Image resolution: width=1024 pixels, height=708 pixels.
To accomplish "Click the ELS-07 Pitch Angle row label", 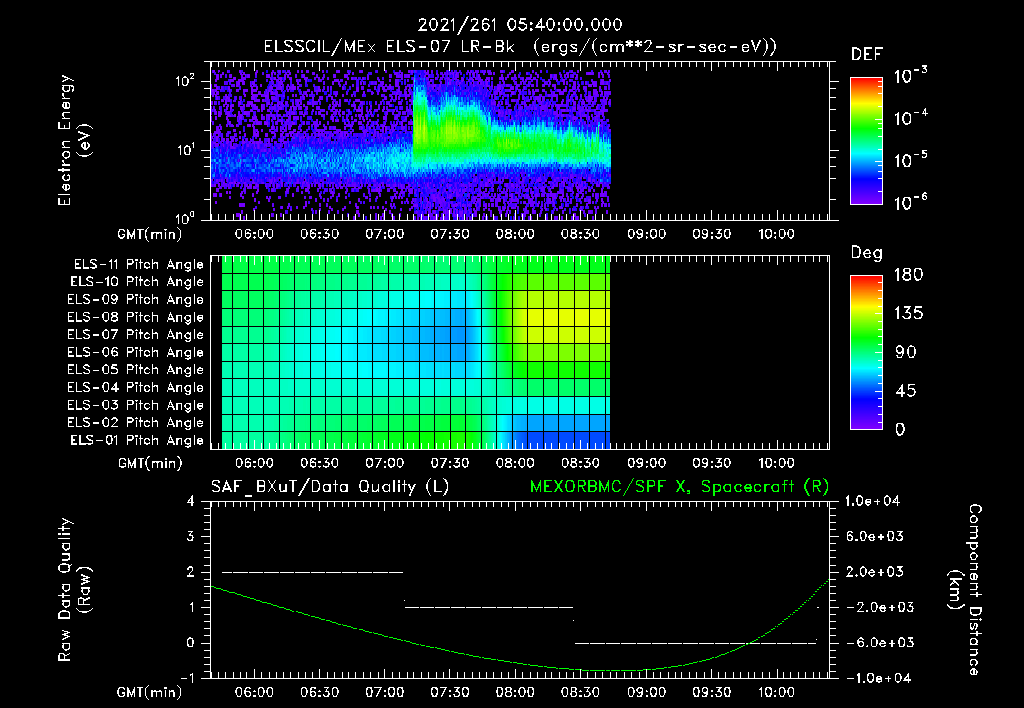I will click(x=136, y=334).
